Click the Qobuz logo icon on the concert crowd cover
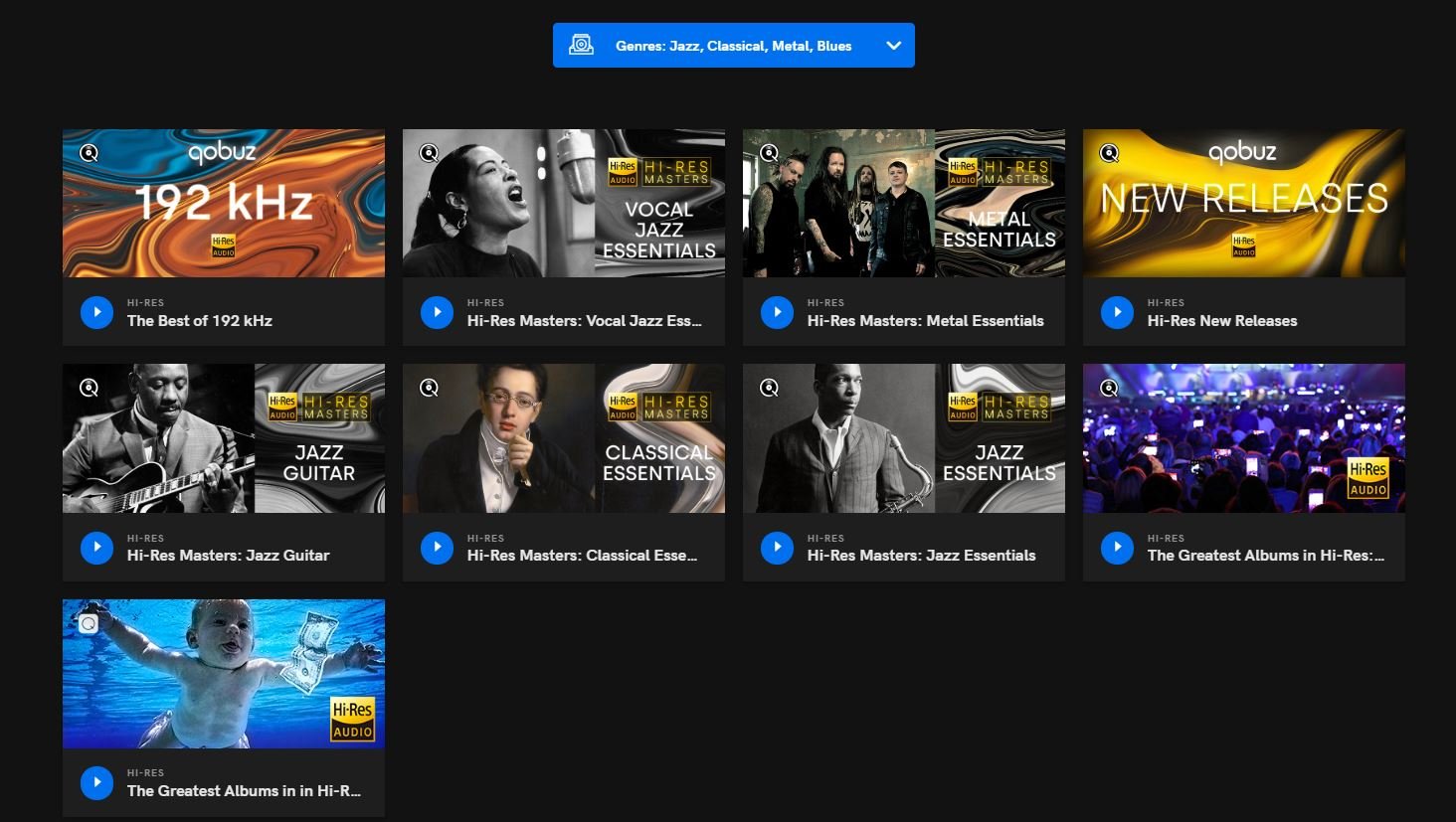1456x822 pixels. (1109, 388)
